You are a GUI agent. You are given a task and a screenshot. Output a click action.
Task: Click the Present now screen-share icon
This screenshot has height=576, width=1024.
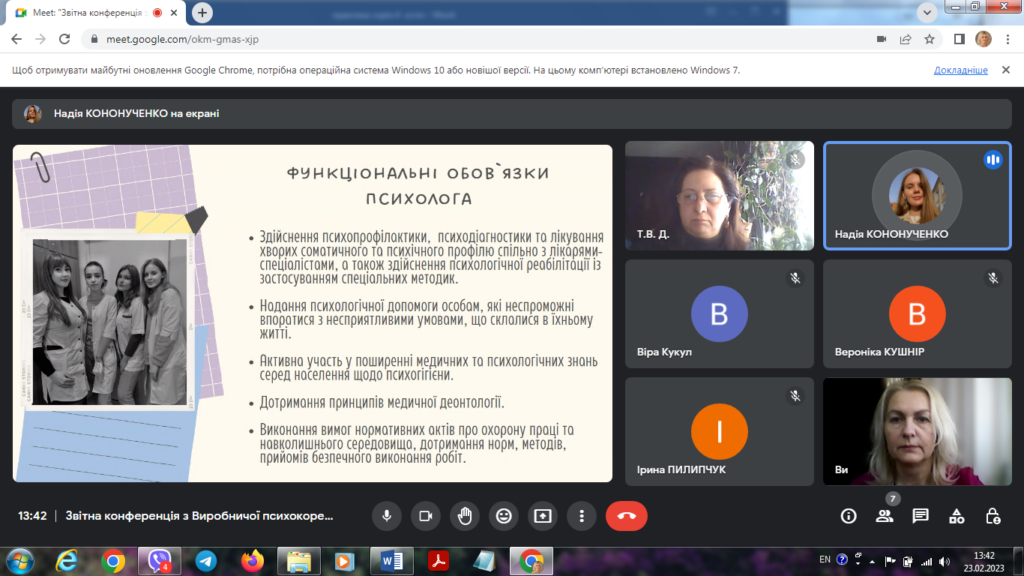pos(543,516)
